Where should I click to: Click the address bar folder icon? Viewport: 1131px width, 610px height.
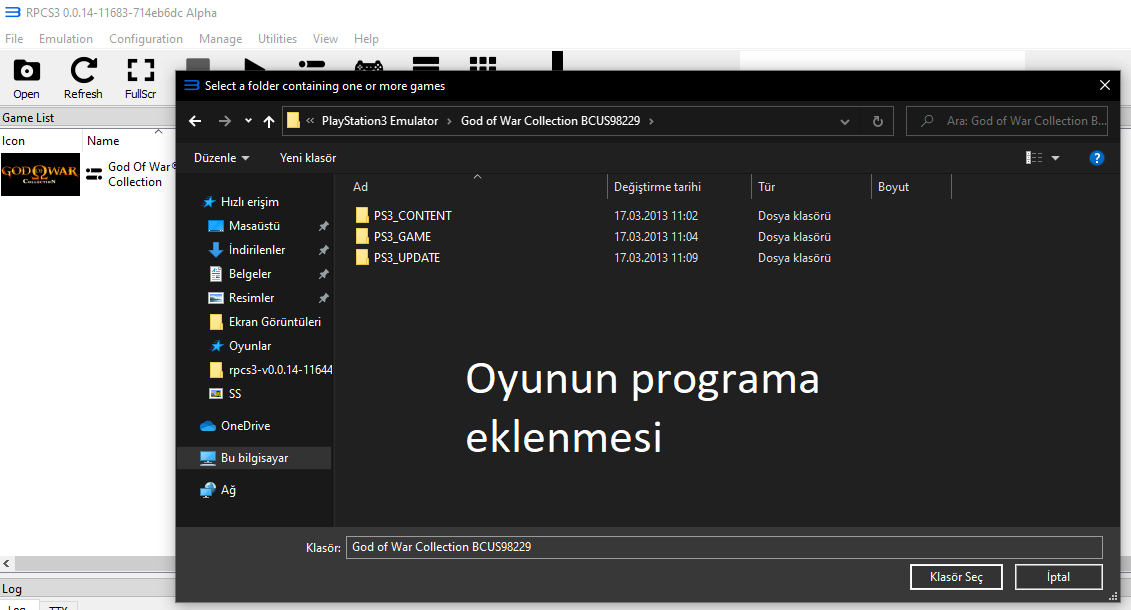pos(293,120)
